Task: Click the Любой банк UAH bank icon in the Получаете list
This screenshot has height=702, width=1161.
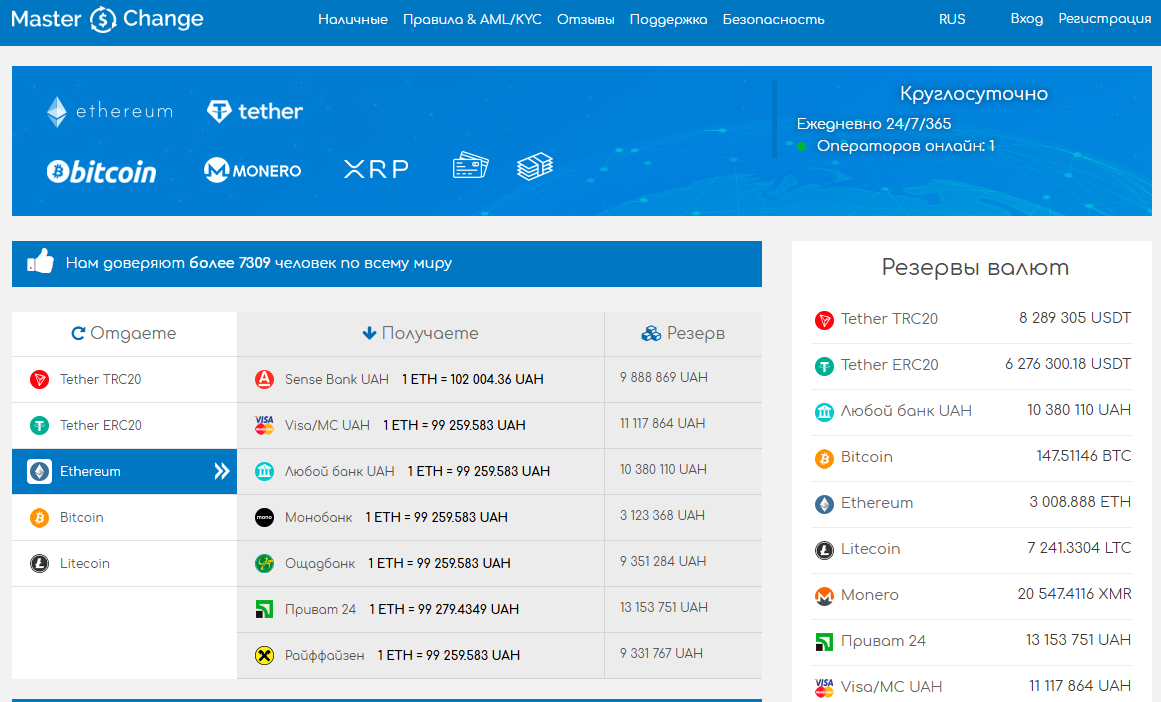Action: tap(264, 472)
